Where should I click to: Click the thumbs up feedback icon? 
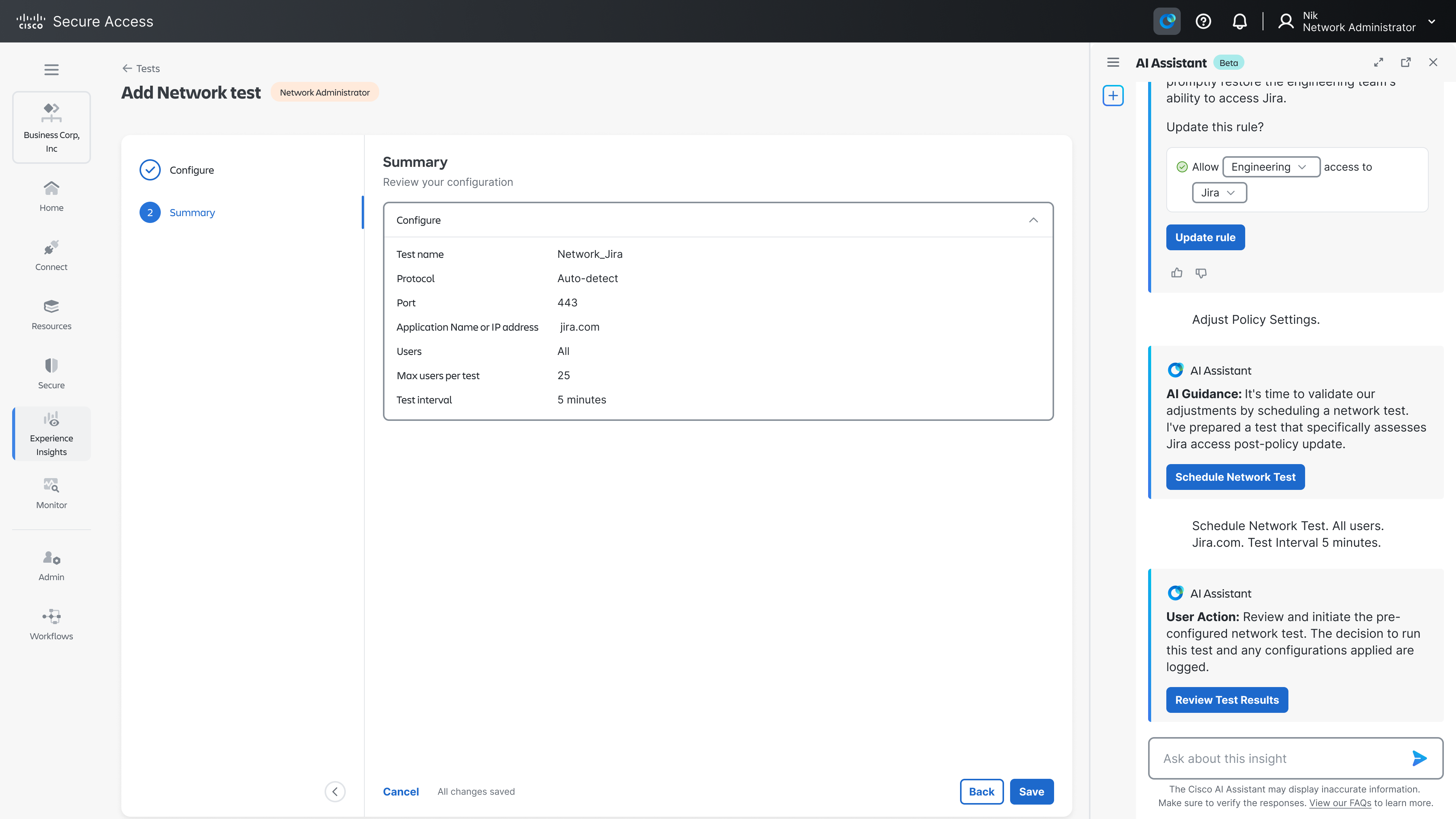pyautogui.click(x=1177, y=273)
